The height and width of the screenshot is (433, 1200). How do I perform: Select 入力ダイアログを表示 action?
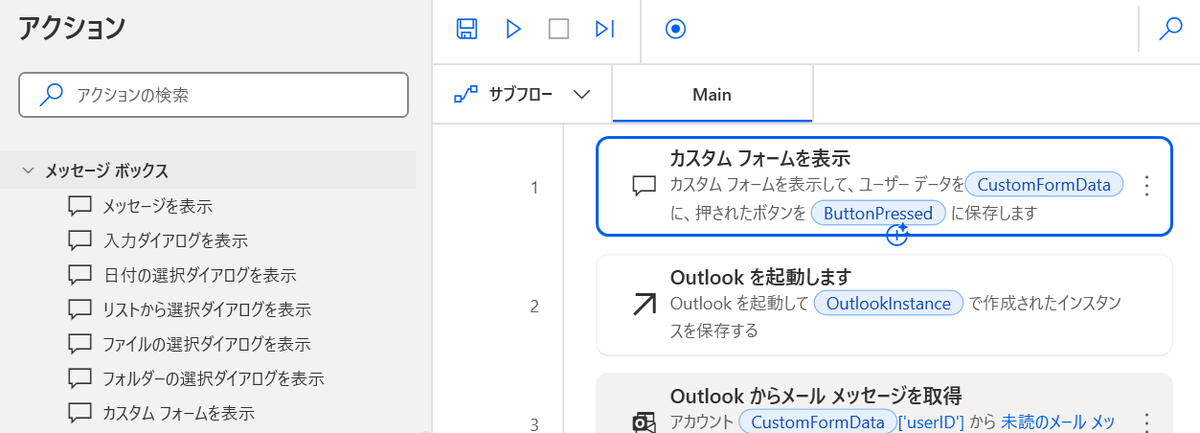click(x=175, y=240)
